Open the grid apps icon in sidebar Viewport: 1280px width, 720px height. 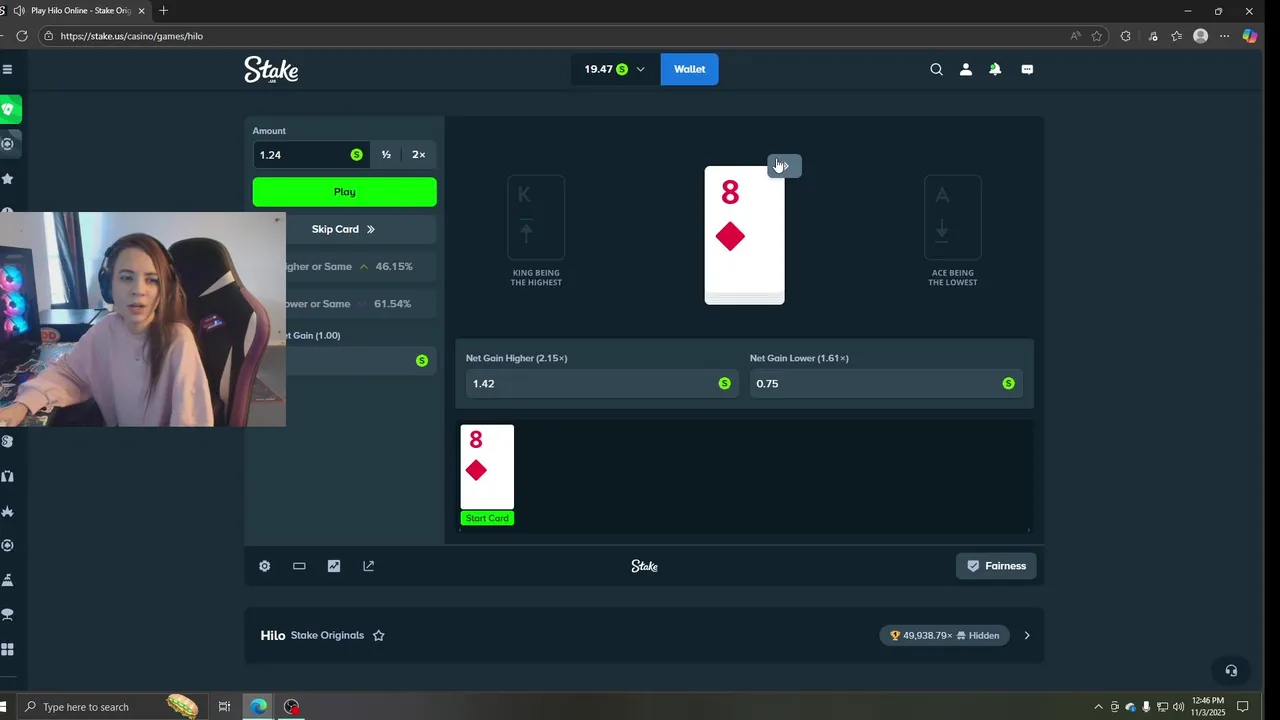coord(7,649)
